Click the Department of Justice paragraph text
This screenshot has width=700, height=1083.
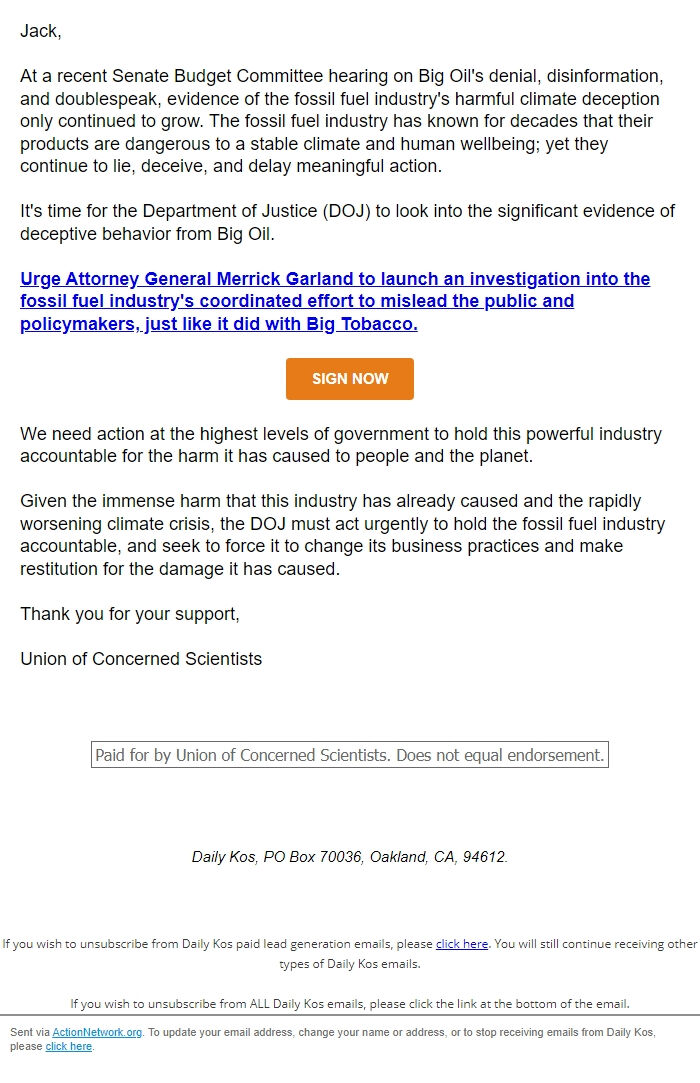(x=347, y=222)
